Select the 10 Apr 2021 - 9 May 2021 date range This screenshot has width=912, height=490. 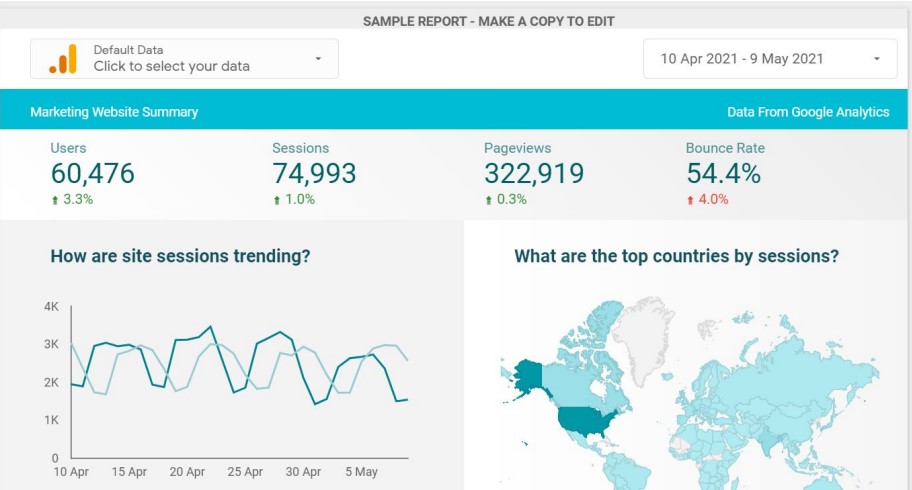742,59
